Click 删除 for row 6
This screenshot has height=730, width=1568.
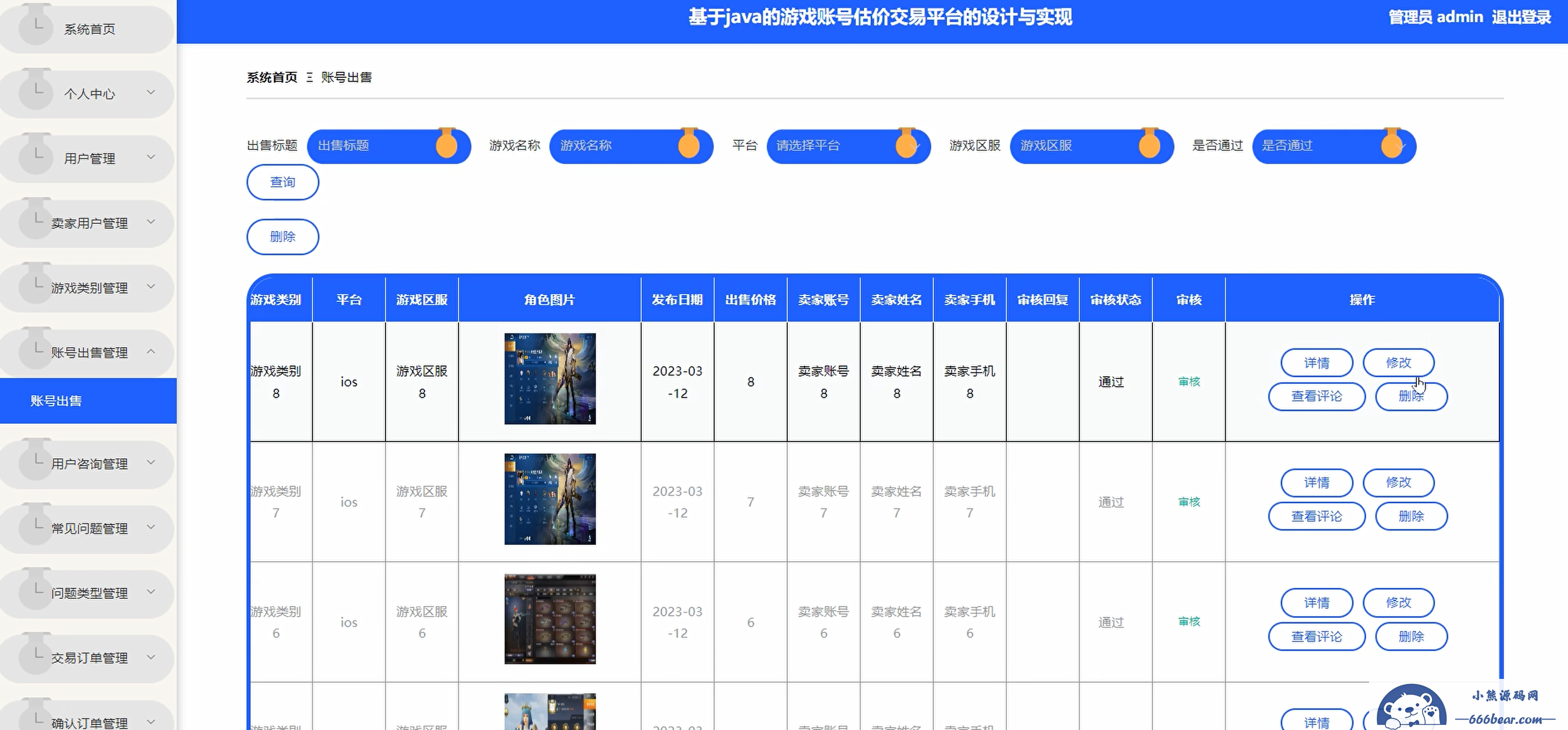click(1411, 637)
